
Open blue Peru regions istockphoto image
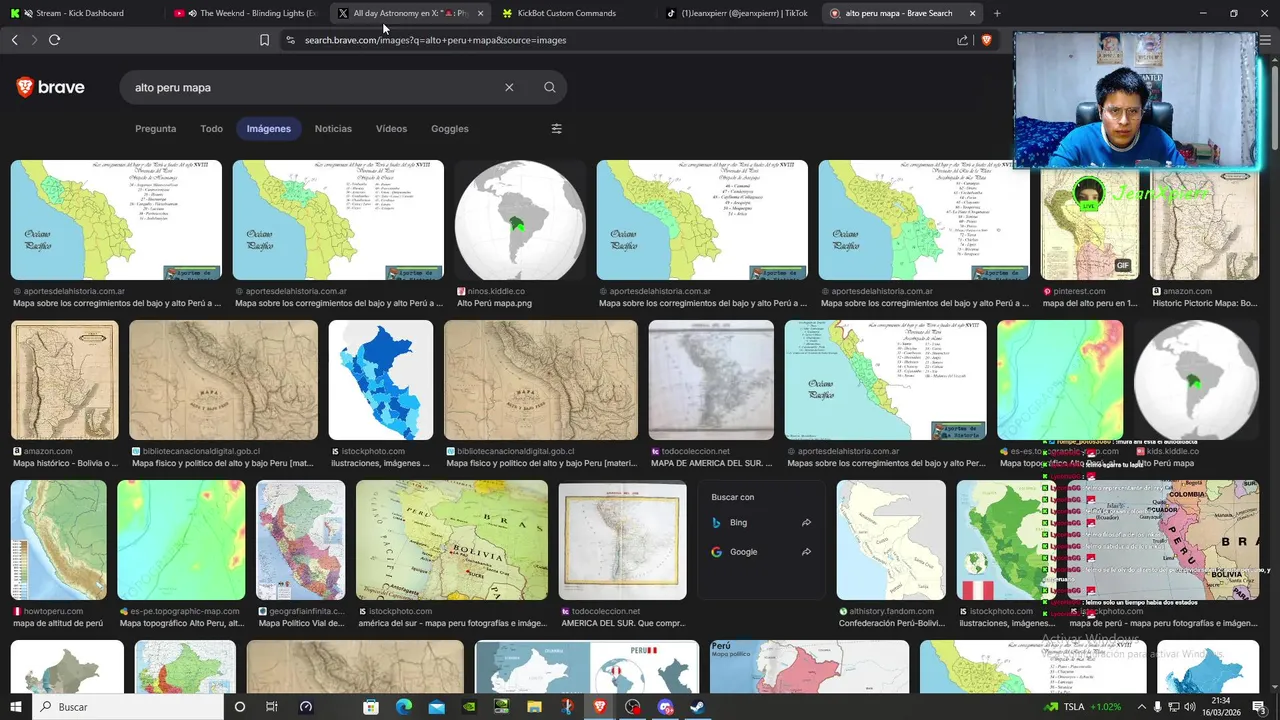[381, 380]
